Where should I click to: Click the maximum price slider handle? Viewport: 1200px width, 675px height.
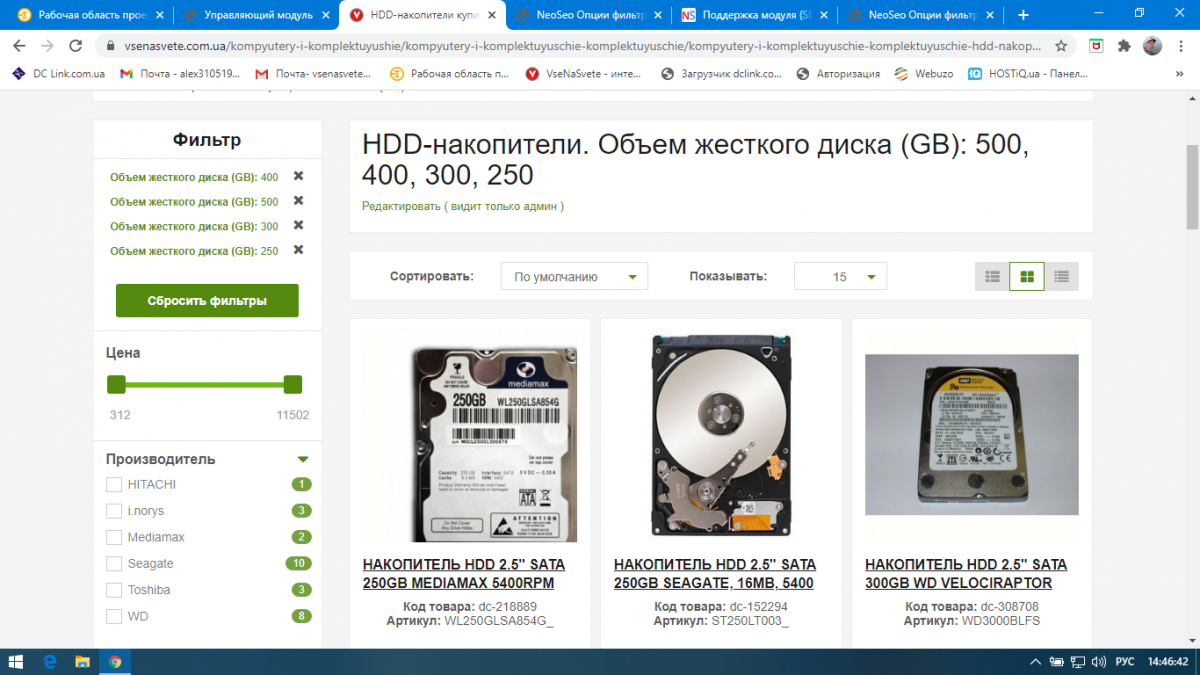293,384
